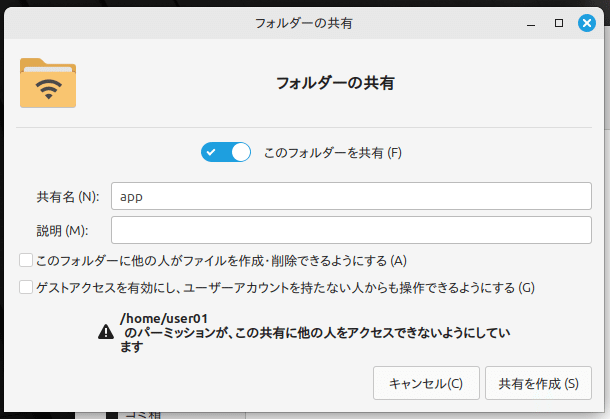Click the このフォルダーを共有 (F) label
This screenshot has height=419, width=610.
tap(333, 153)
